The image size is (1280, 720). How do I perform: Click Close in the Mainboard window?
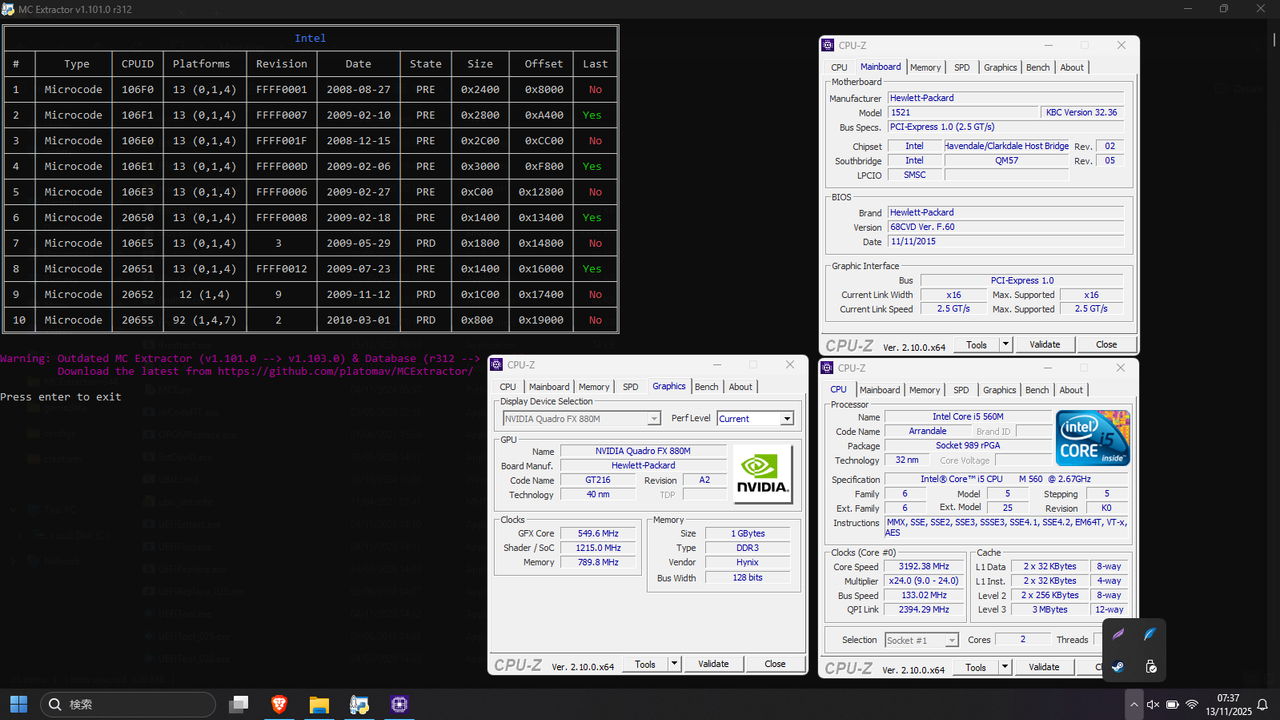(1106, 345)
